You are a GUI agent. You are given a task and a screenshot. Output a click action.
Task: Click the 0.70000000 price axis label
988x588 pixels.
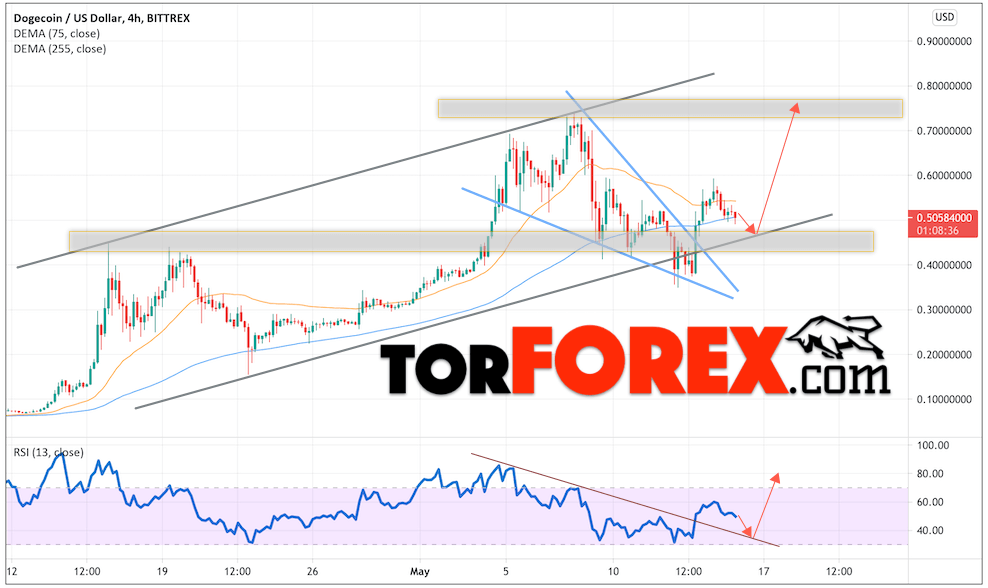pyautogui.click(x=943, y=130)
